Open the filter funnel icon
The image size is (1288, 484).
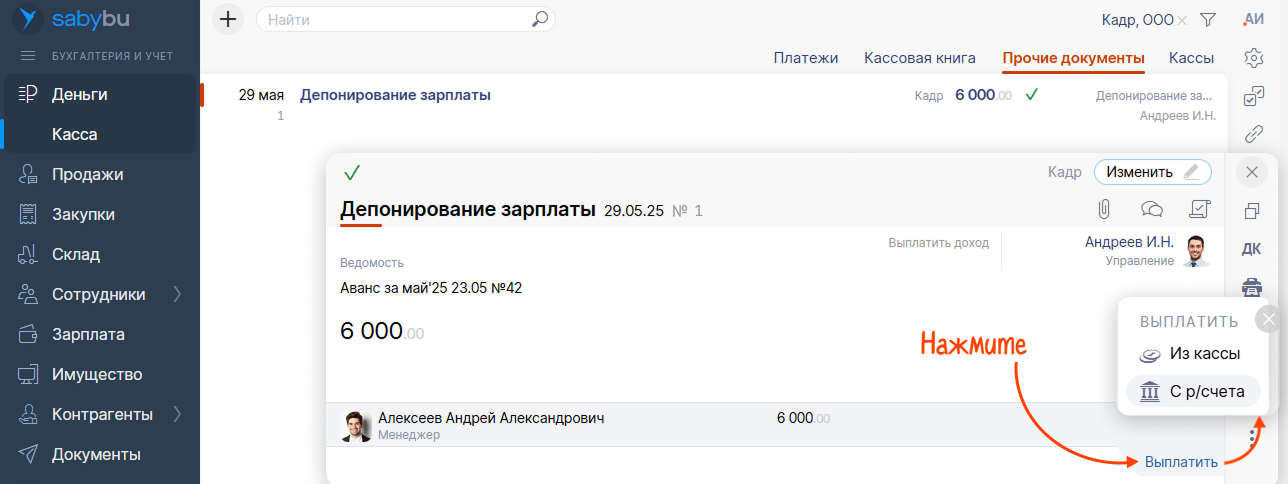click(1207, 19)
